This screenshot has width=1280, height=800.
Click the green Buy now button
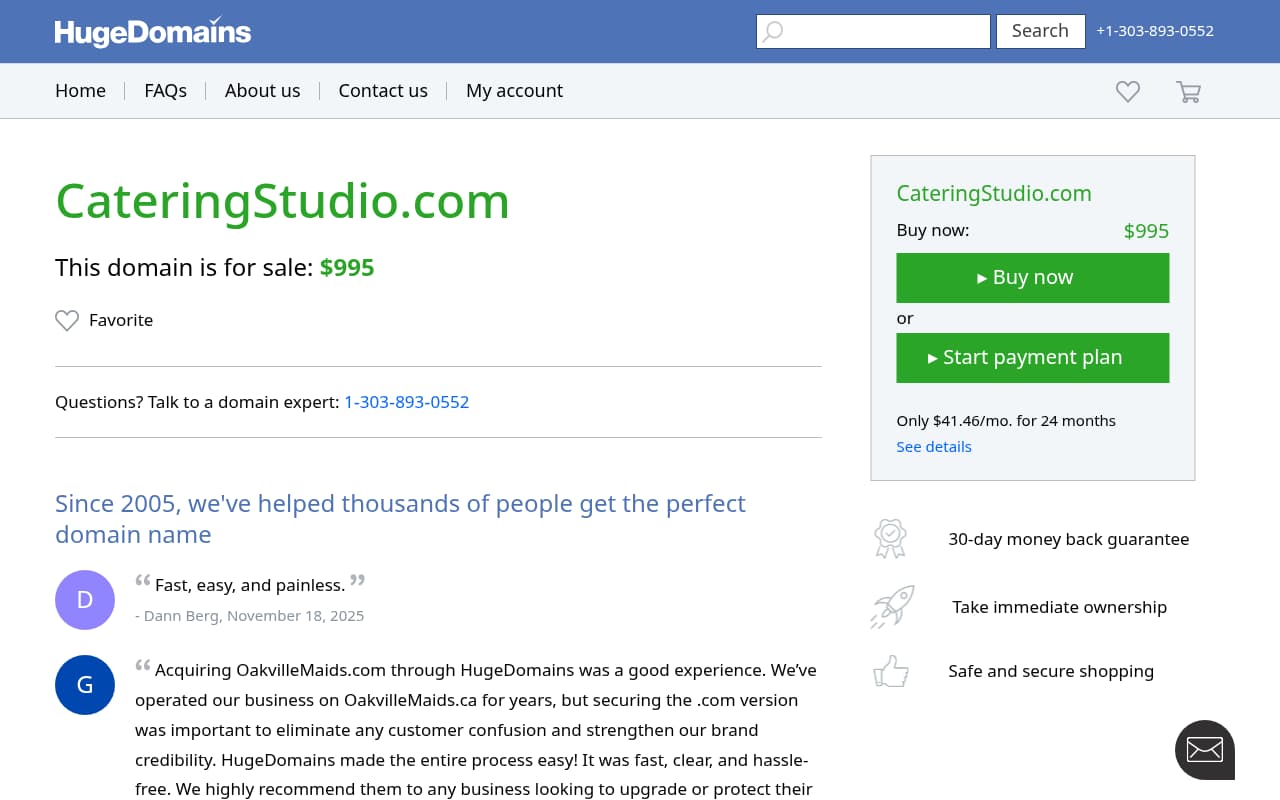(1032, 277)
